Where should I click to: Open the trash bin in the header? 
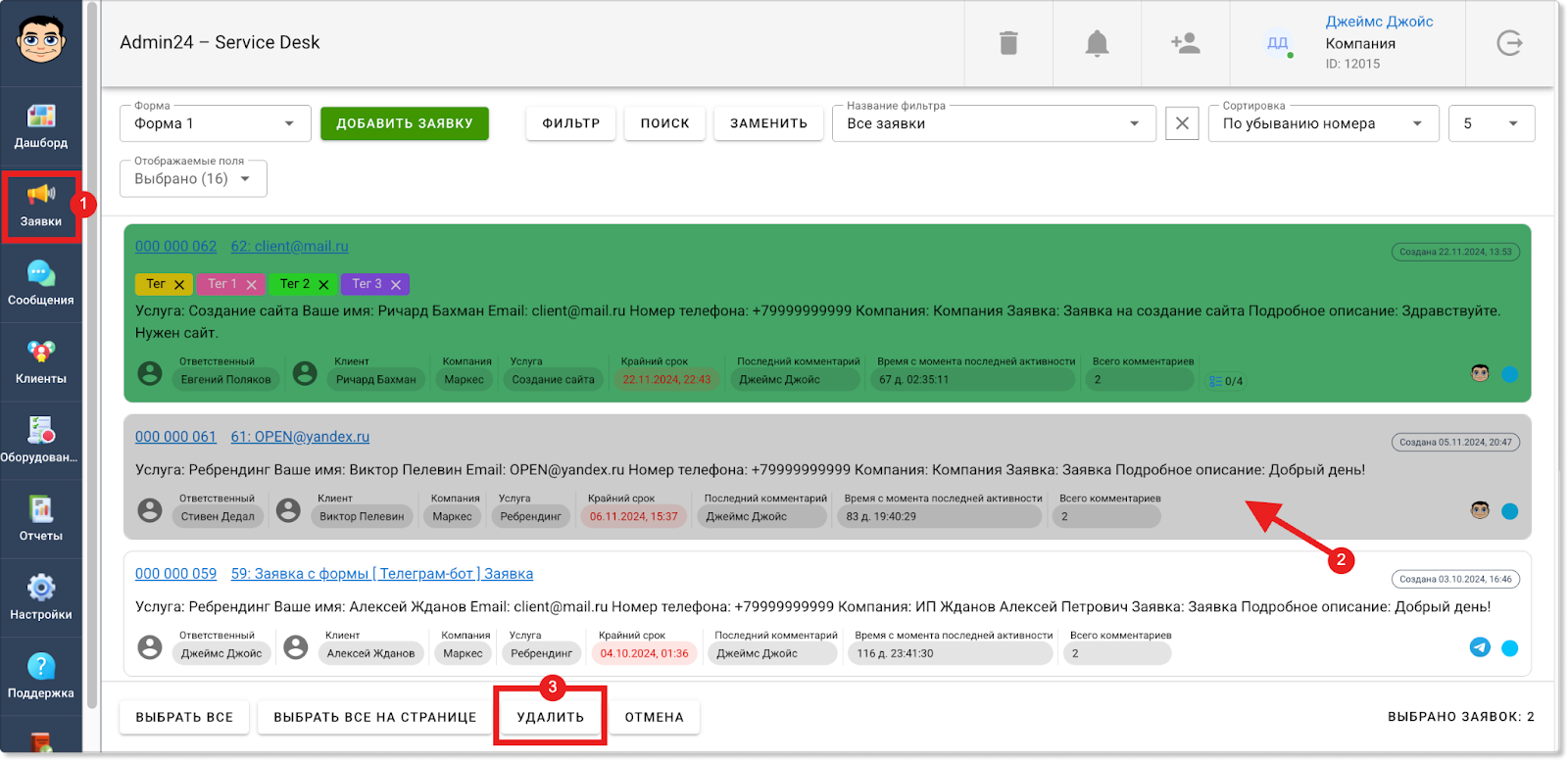tap(1008, 43)
